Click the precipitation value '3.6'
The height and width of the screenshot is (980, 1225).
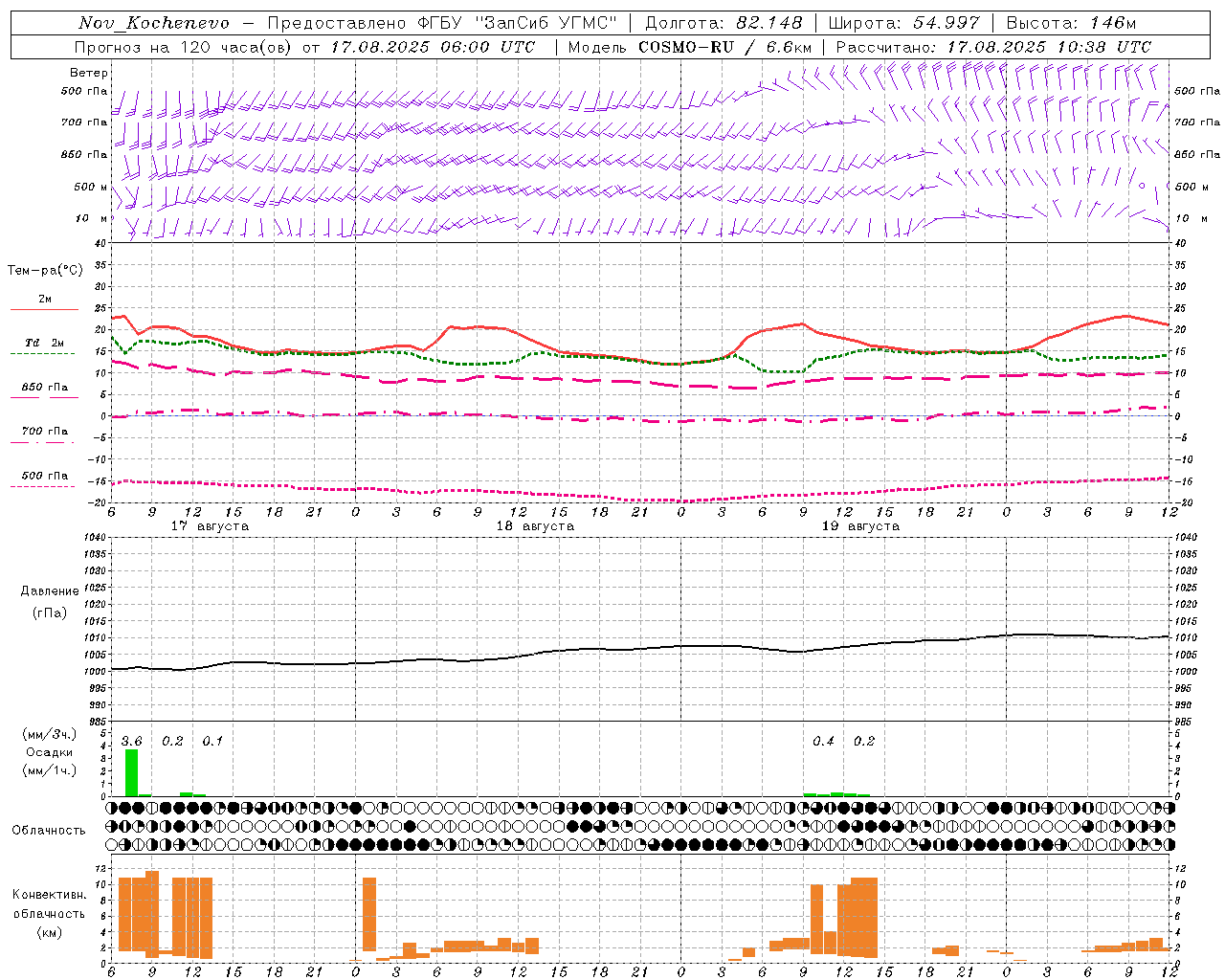(x=132, y=742)
